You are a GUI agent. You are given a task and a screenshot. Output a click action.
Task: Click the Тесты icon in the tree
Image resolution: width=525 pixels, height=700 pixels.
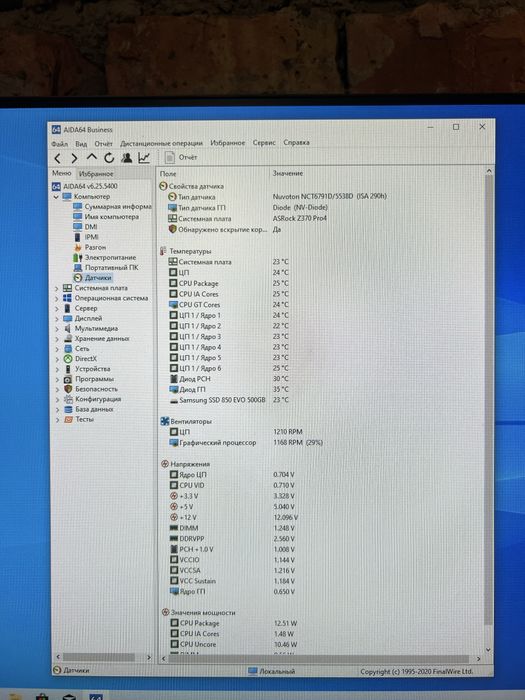[x=68, y=420]
